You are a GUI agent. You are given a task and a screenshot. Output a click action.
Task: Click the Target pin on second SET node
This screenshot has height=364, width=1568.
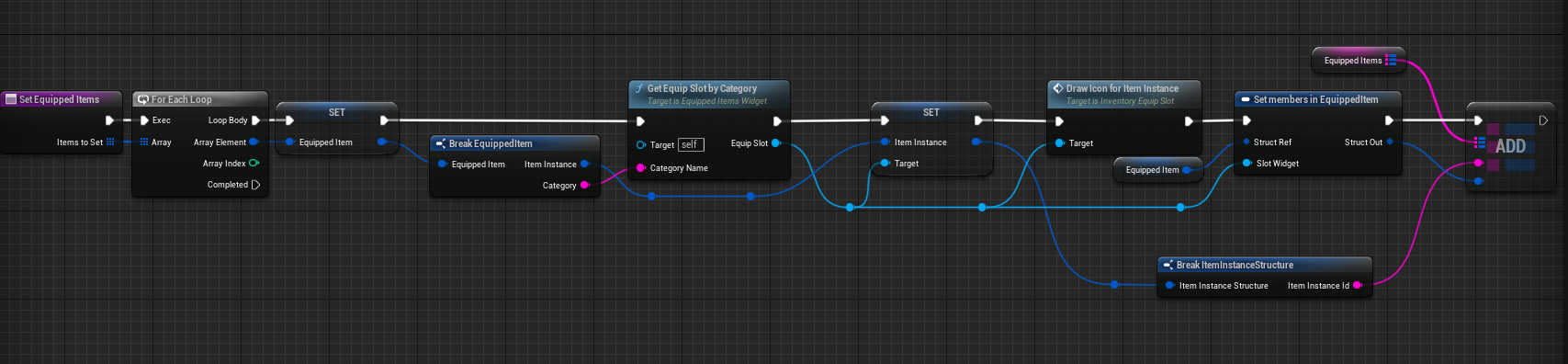(x=885, y=163)
